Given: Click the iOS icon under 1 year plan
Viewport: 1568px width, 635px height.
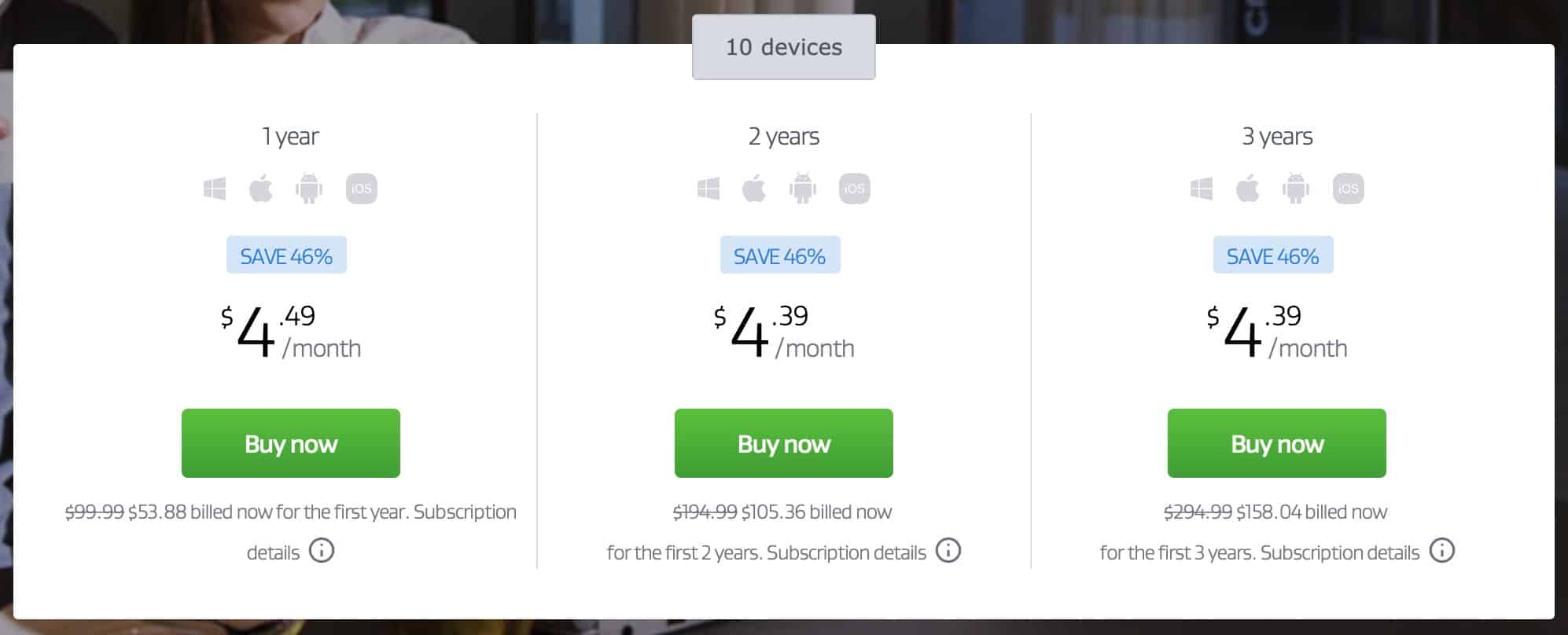Looking at the screenshot, I should [x=362, y=189].
